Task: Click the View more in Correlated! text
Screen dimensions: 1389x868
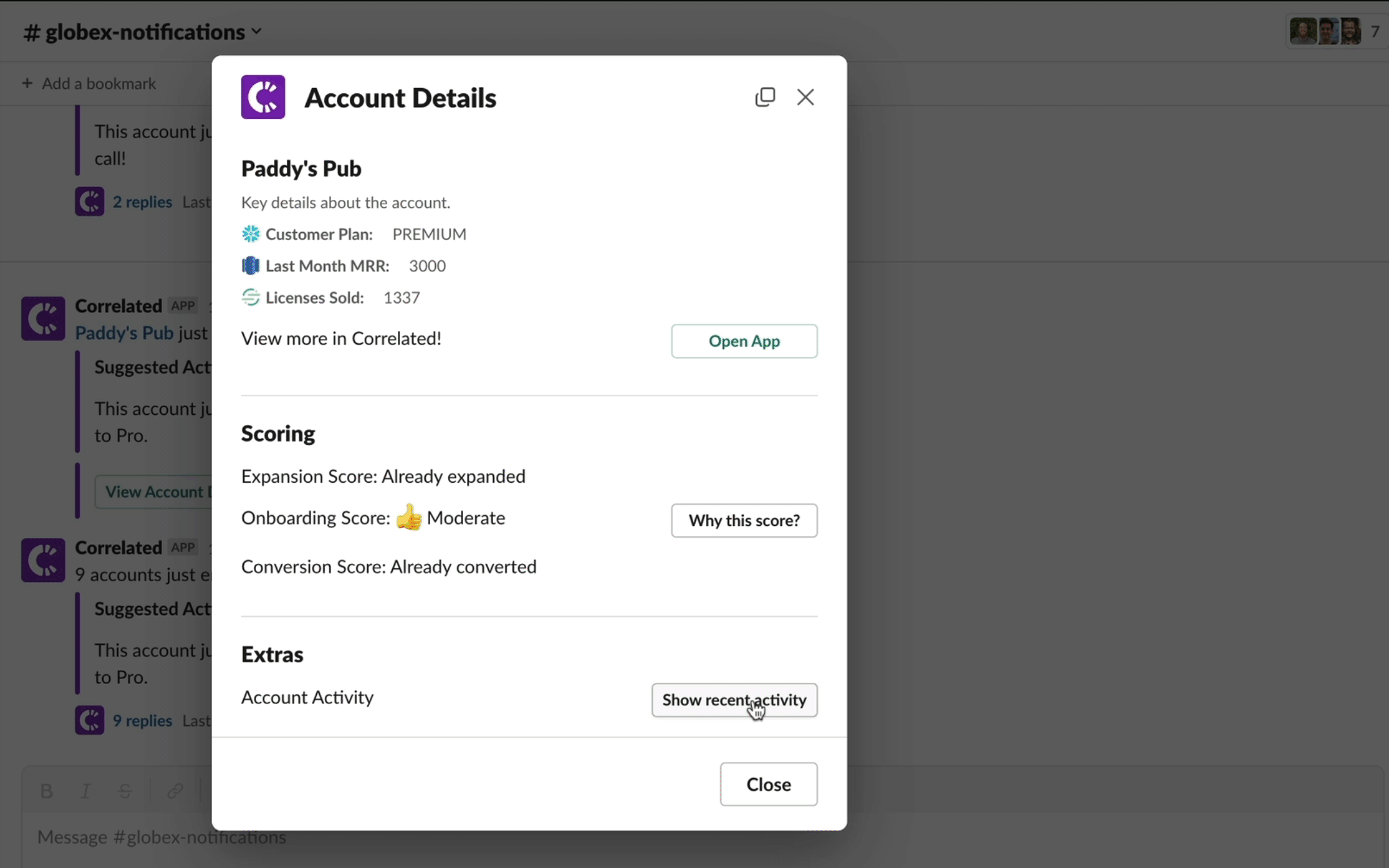Action: click(x=341, y=339)
